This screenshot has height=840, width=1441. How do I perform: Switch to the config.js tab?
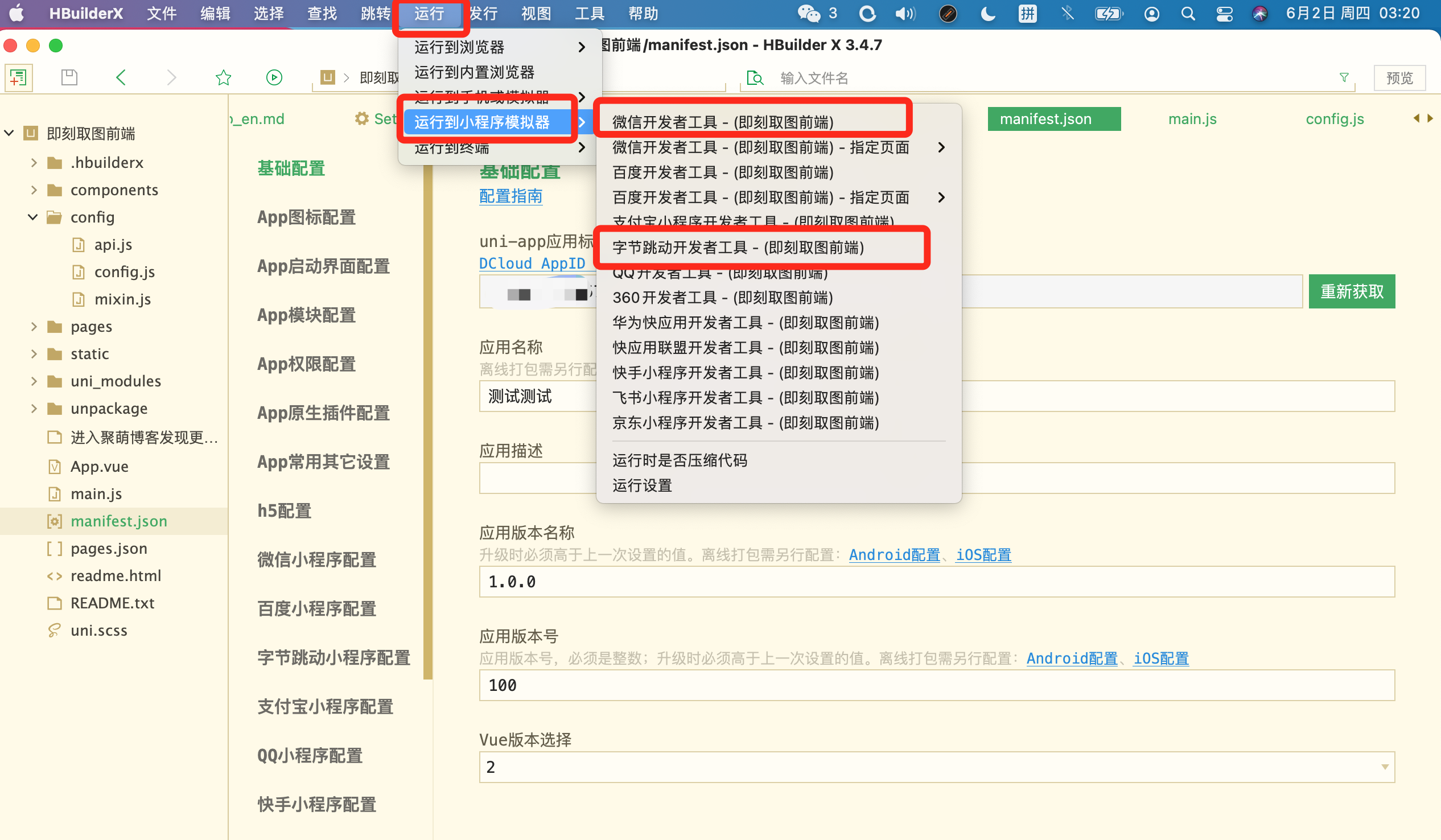pos(1335,118)
